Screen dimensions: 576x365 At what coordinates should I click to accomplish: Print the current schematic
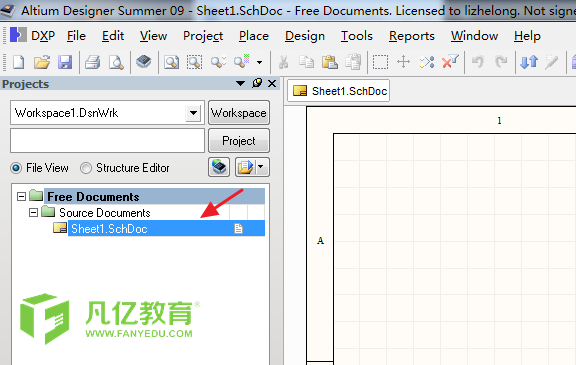pos(93,62)
